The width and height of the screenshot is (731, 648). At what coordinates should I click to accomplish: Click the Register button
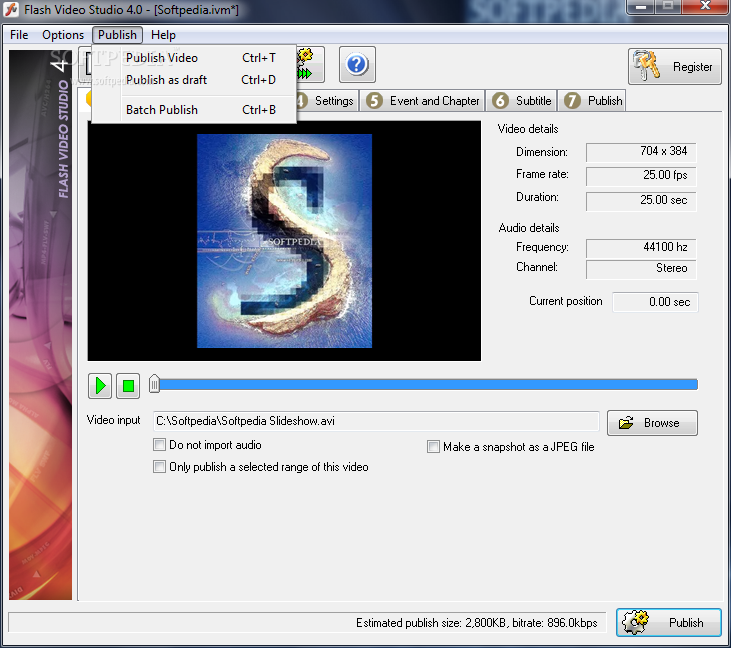click(675, 66)
